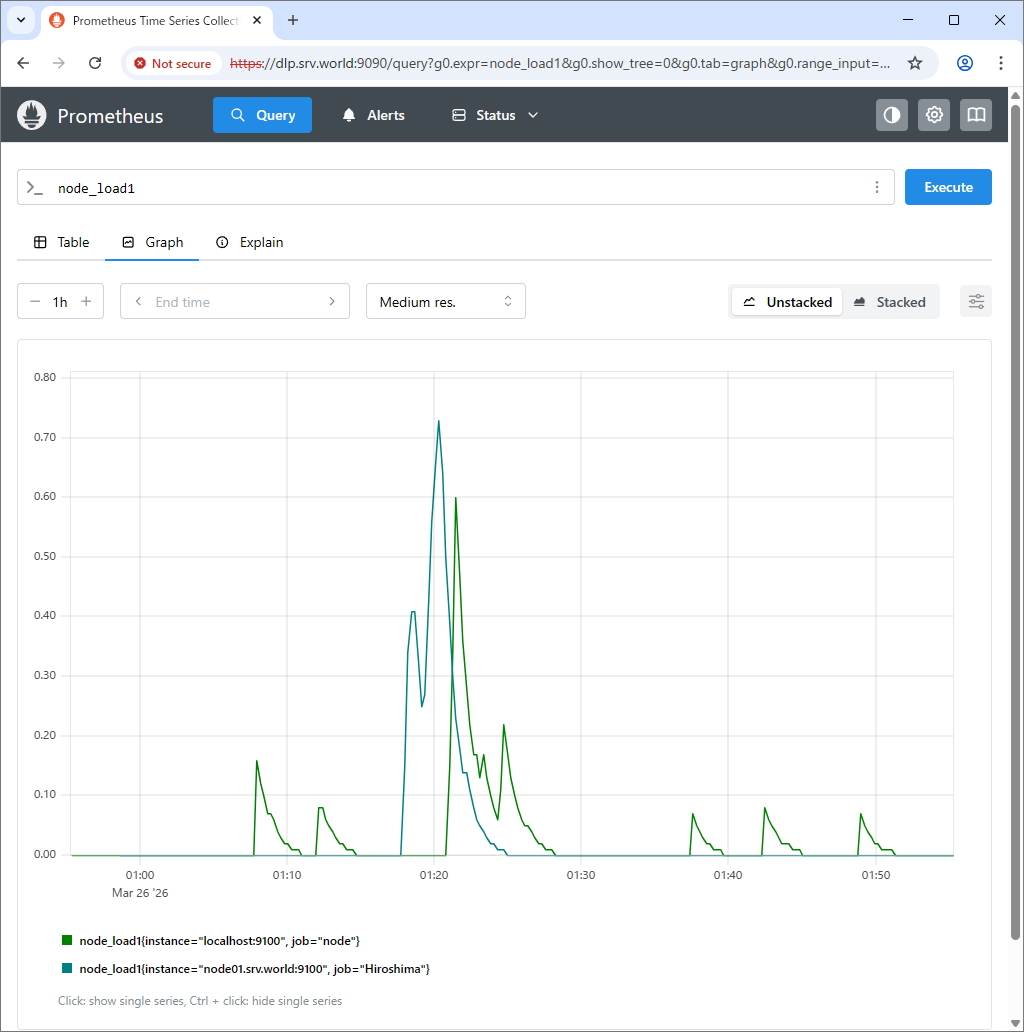Viewport: 1024px width, 1032px height.
Task: Open the Chrome three-dot menu
Action: tap(1001, 63)
